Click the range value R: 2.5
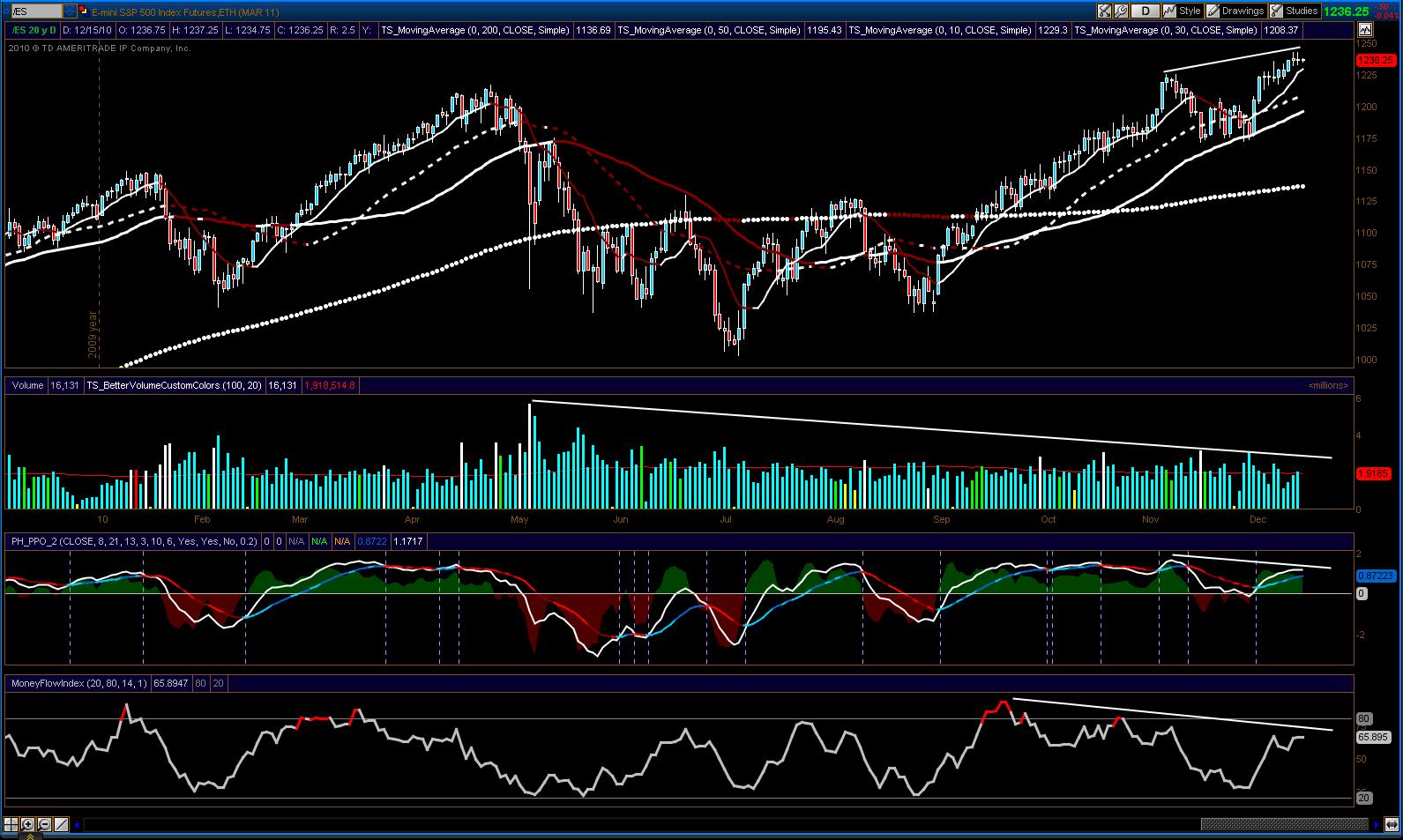Screen dimensions: 1403x840 point(342,30)
